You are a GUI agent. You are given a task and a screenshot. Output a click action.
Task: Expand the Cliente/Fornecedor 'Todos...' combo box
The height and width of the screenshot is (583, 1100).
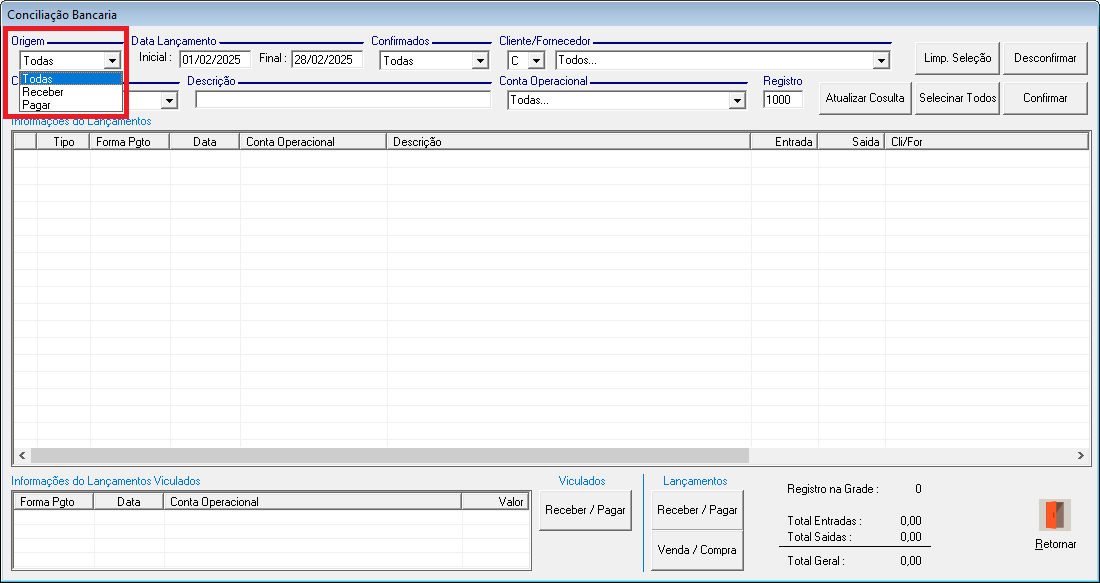coord(880,61)
